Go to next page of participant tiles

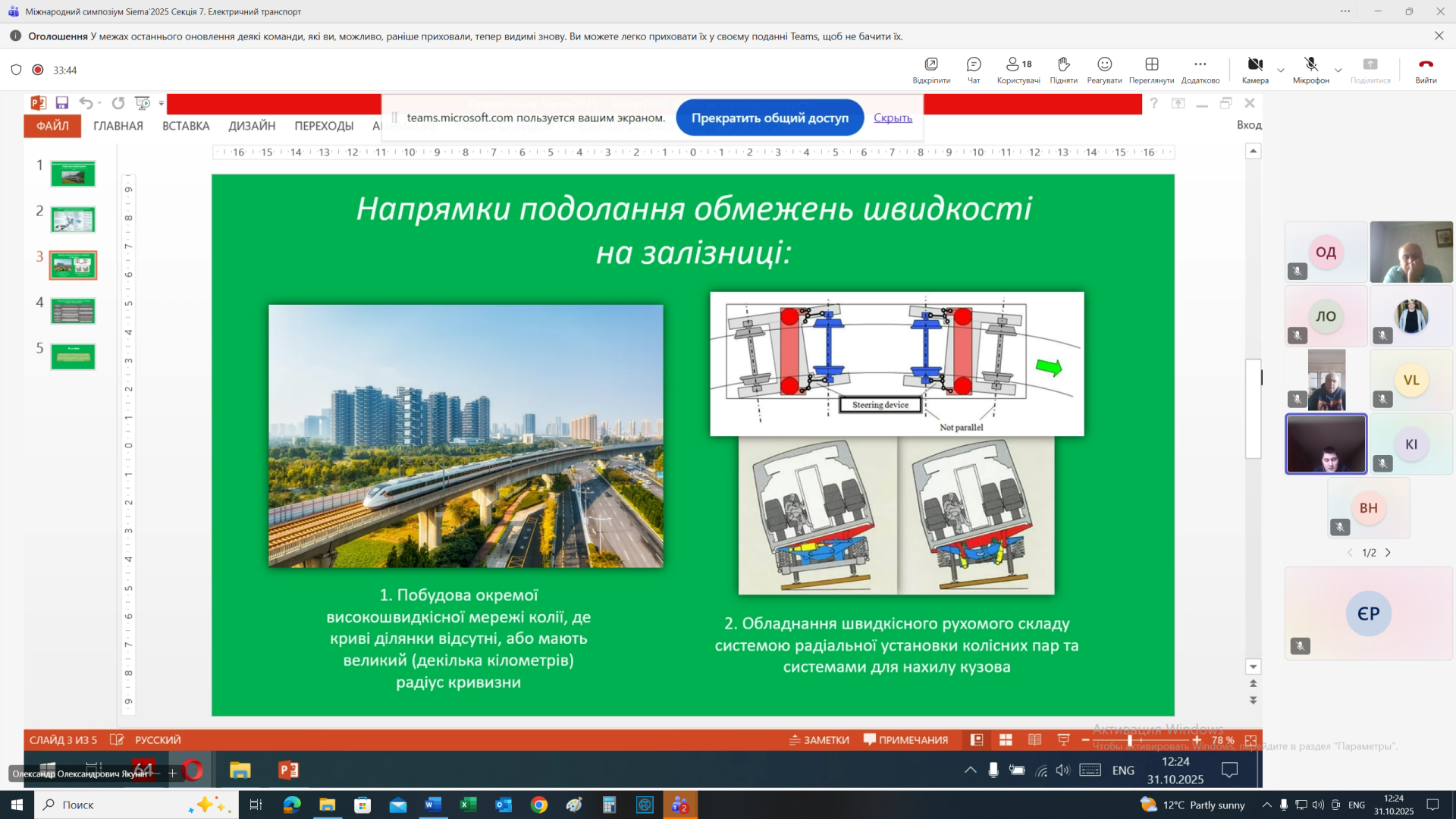click(1389, 553)
